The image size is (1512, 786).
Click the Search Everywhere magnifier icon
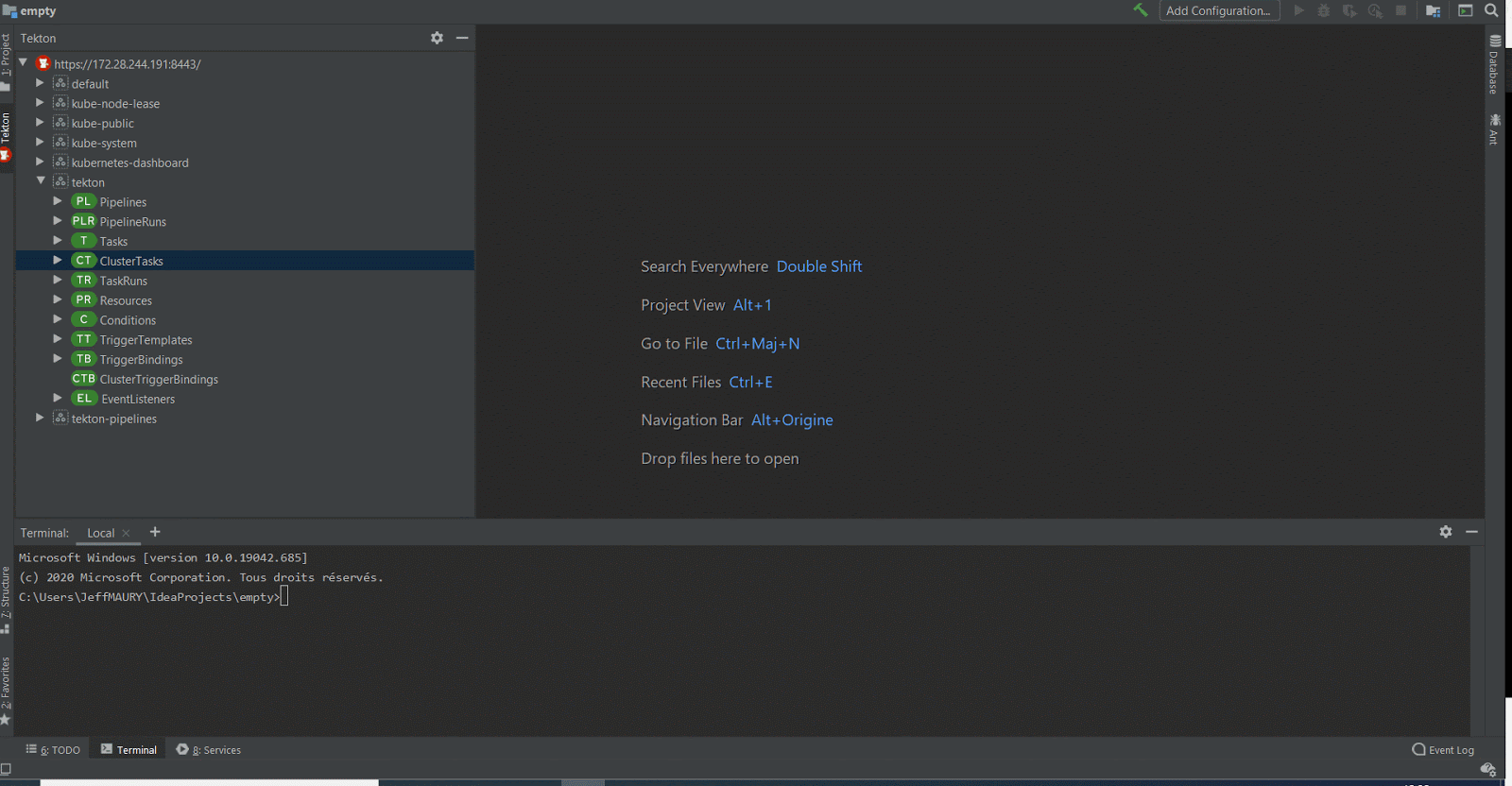[x=1491, y=10]
